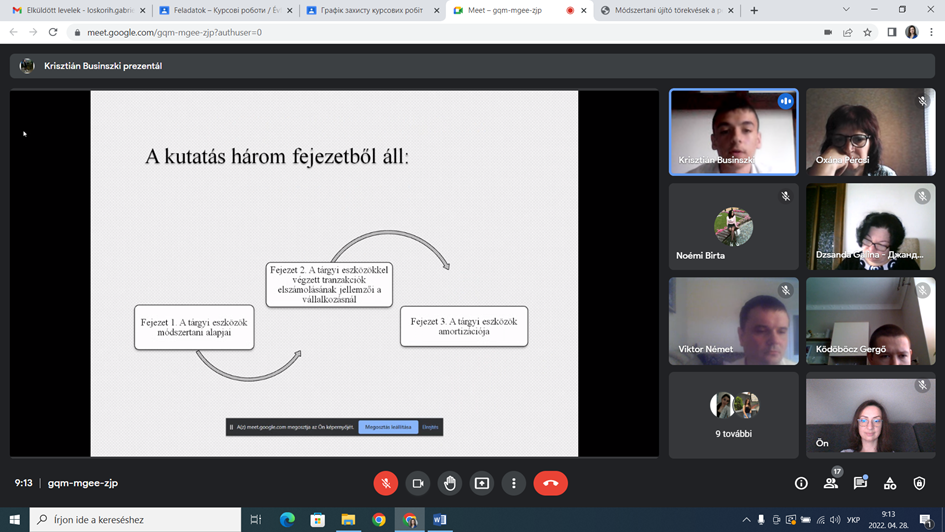Click the present screen icon

tap(482, 483)
